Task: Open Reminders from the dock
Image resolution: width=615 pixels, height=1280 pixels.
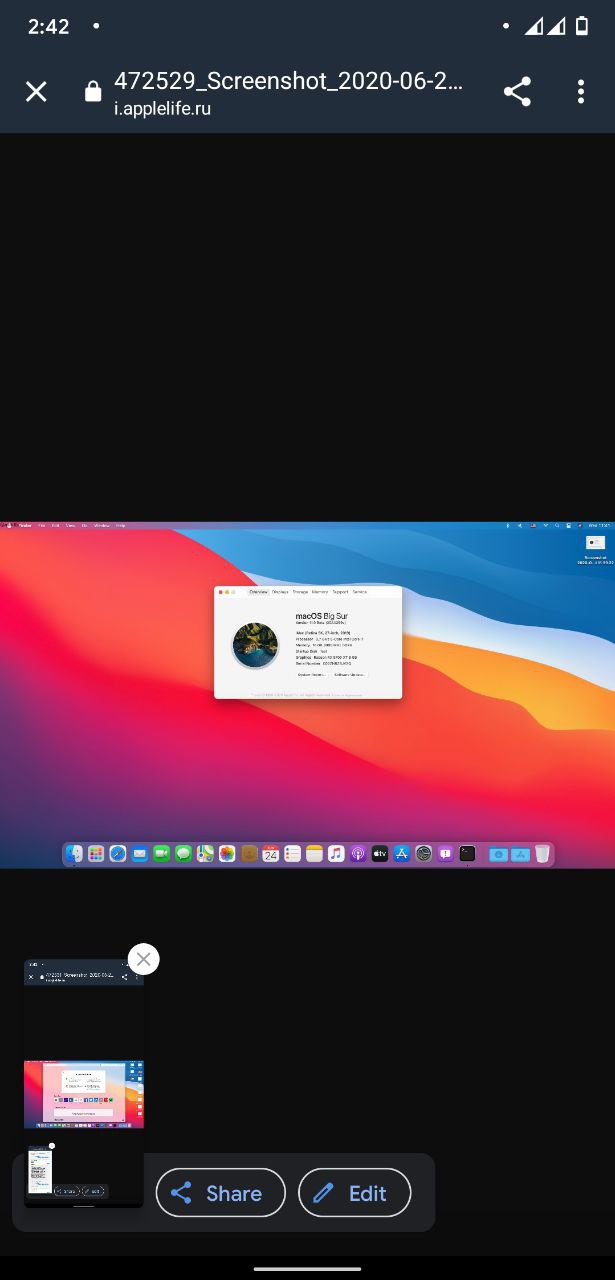Action: (x=293, y=854)
